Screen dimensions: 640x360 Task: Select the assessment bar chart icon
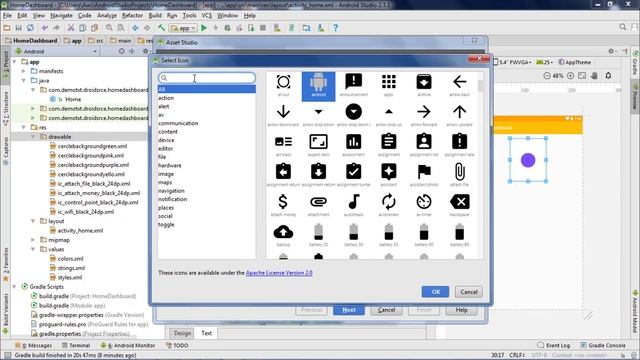click(353, 145)
